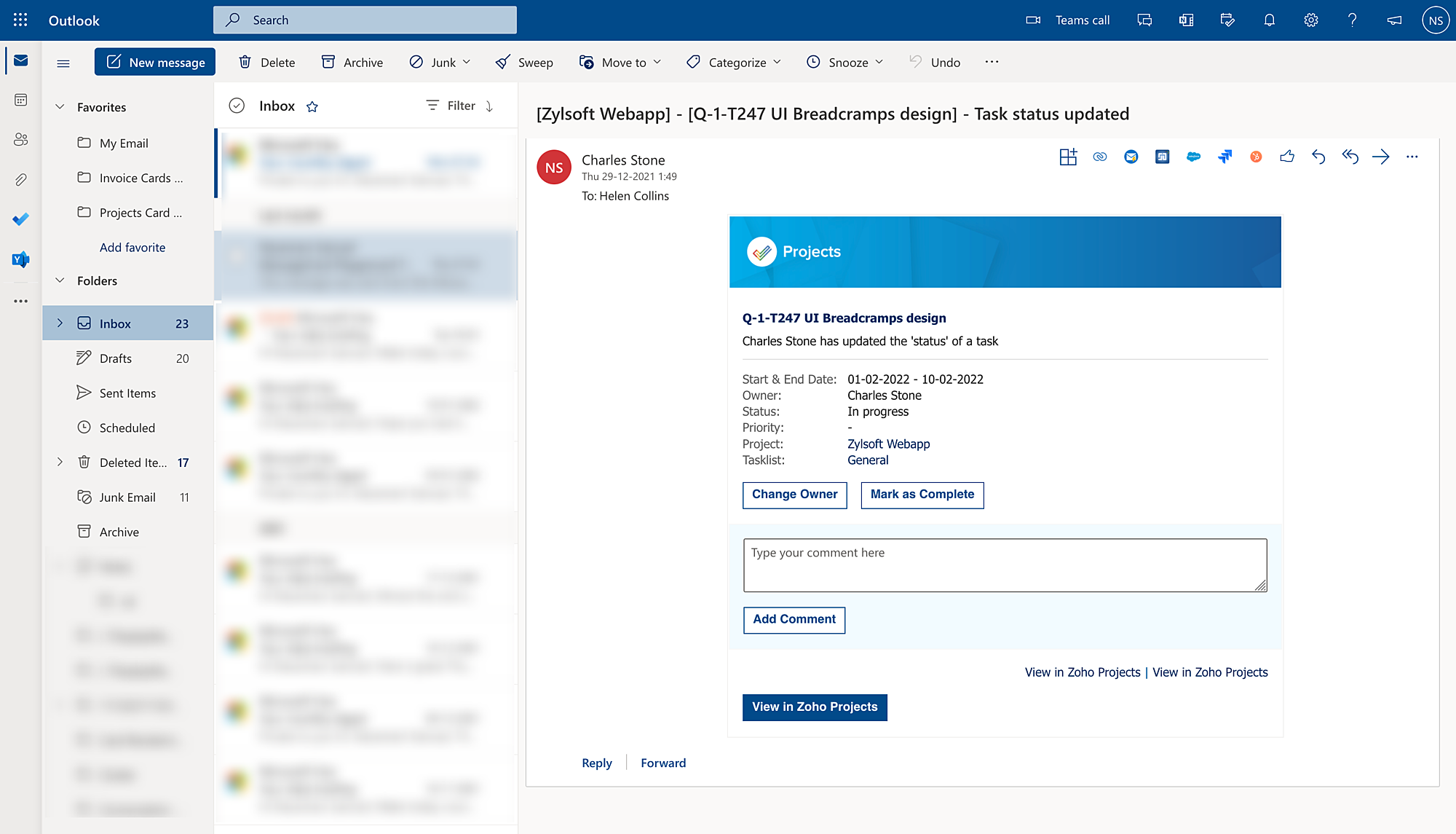The image size is (1456, 834).
Task: Open more message actions ellipsis
Action: point(1412,157)
